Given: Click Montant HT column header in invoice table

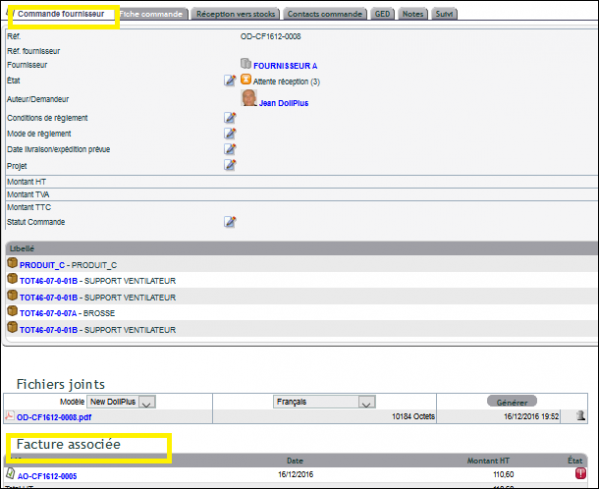Looking at the screenshot, I should [488, 461].
